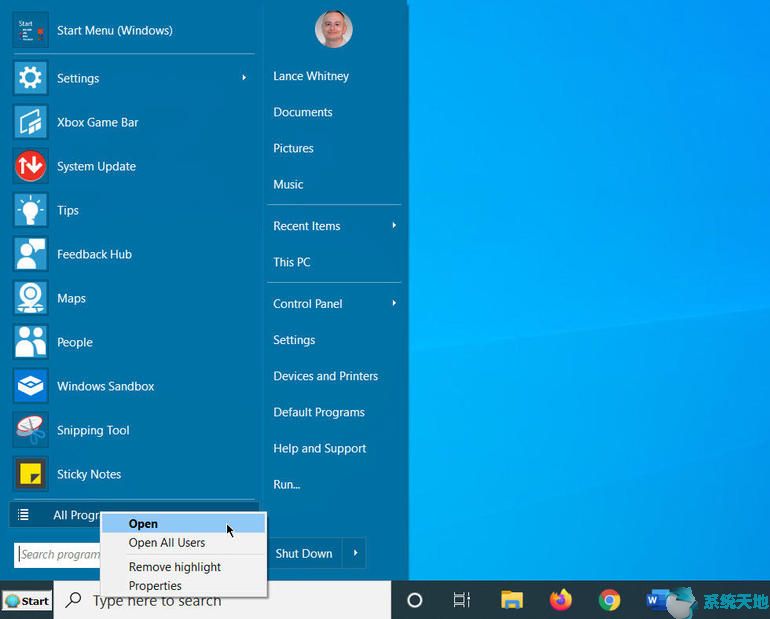Screen dimensions: 770x619
Task: Click the Maps label
Action: tap(71, 298)
